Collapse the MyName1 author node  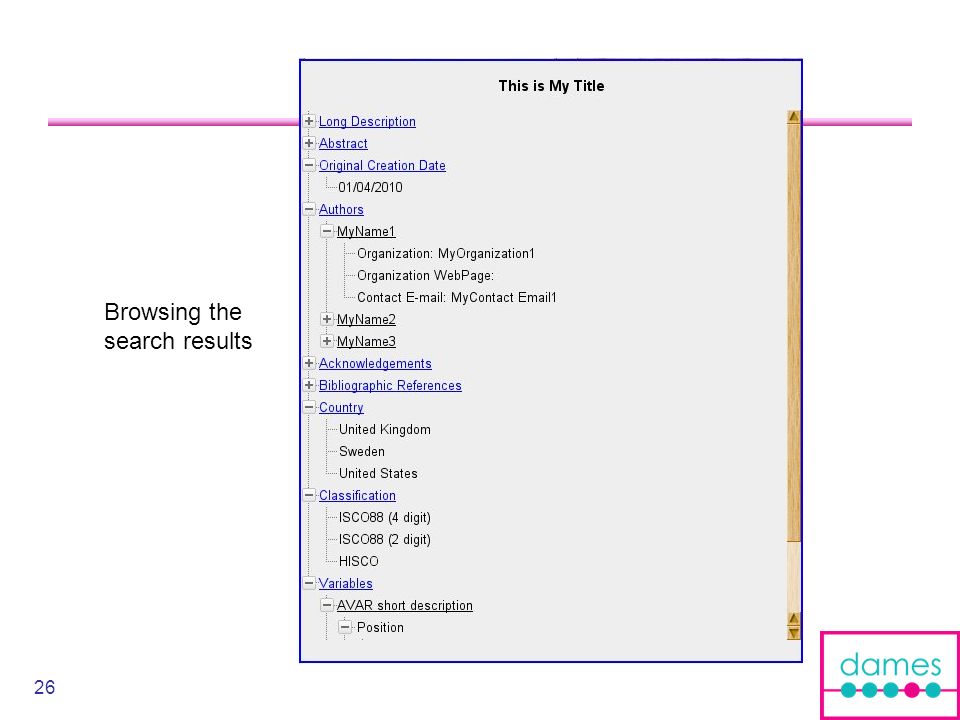click(x=328, y=231)
